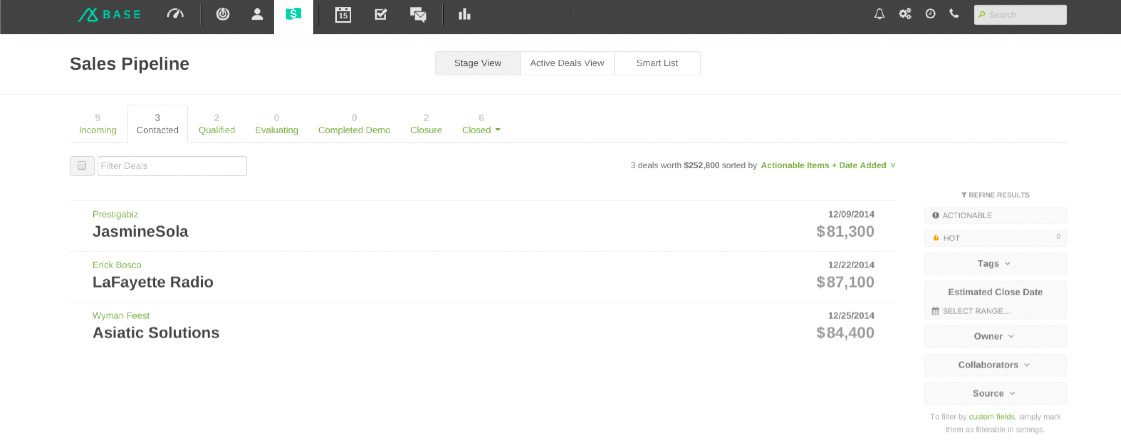Open the contacts person icon

pyautogui.click(x=257, y=14)
